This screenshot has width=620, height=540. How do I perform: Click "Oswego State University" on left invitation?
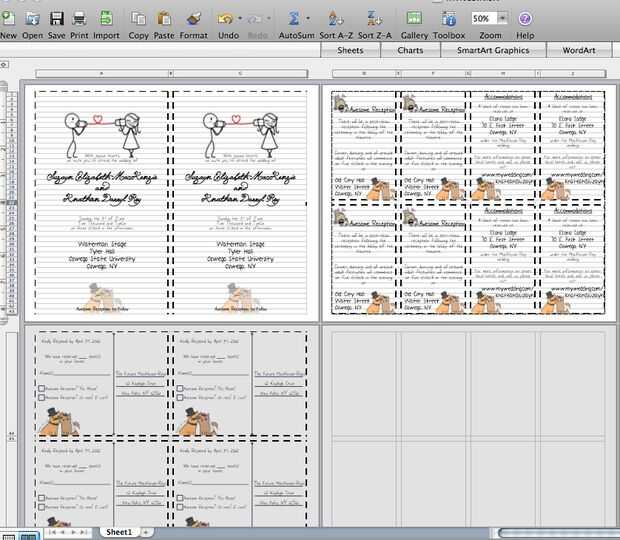pos(102,259)
